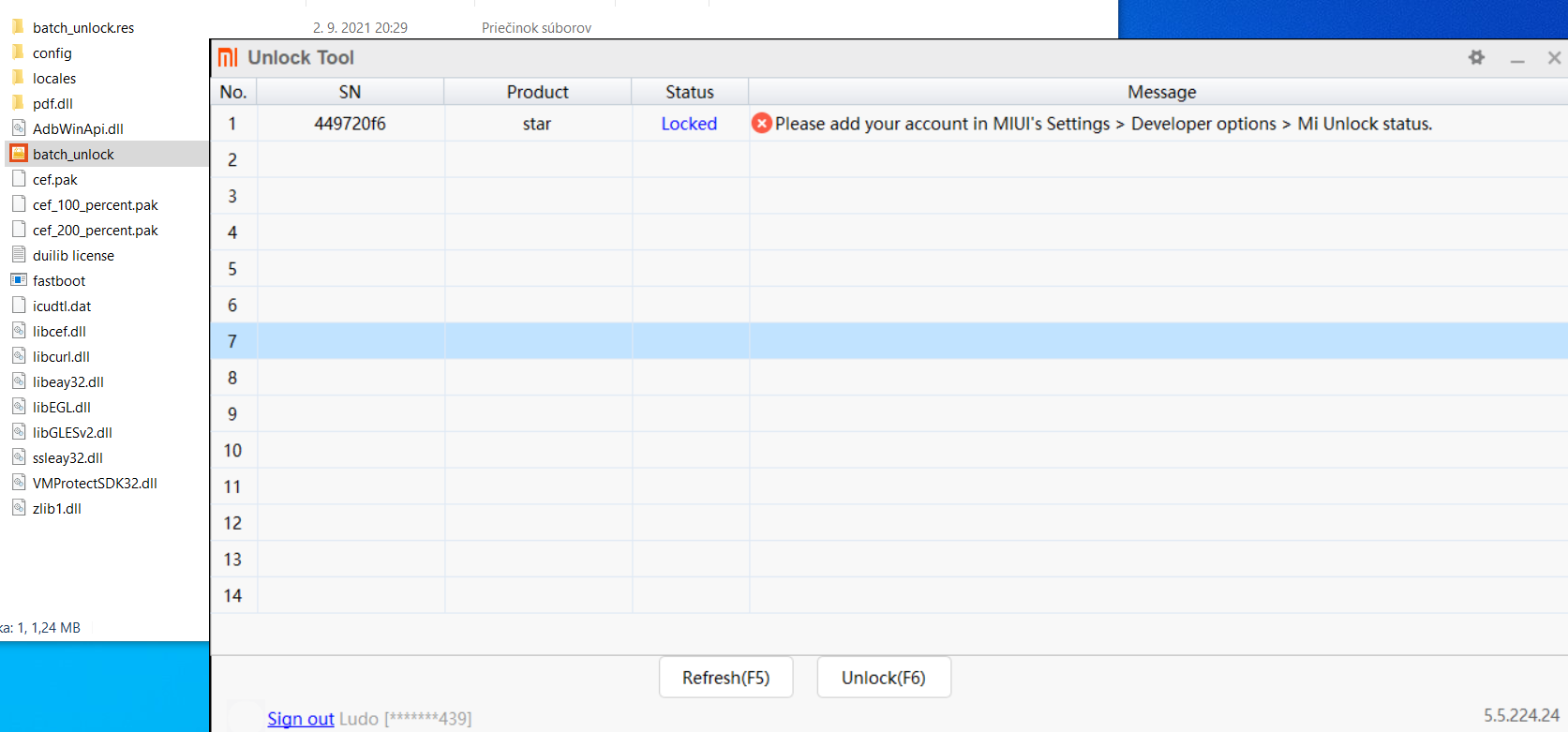Click the VMProtectSDK32.dll file icon
Viewport: 1568px width, 732px height.
tap(18, 483)
